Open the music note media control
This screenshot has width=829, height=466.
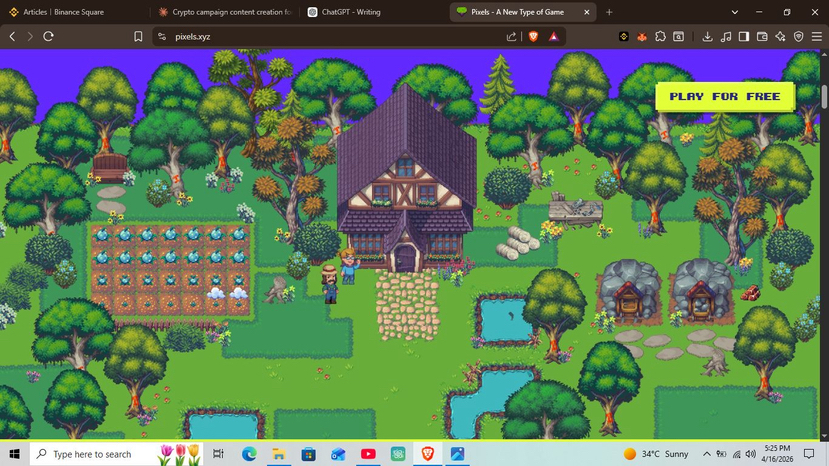[726, 36]
